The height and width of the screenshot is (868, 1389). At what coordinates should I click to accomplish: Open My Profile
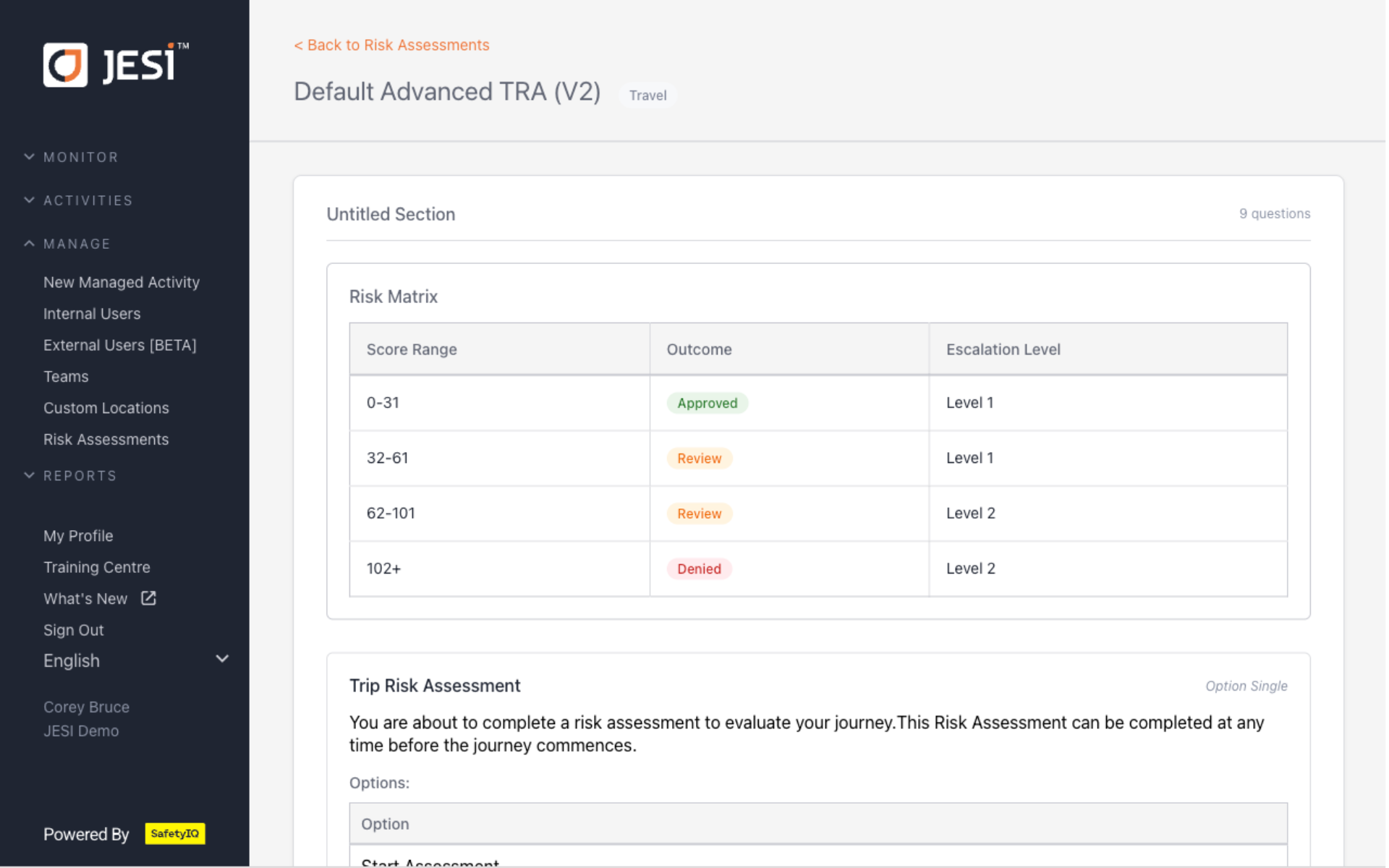coord(78,536)
